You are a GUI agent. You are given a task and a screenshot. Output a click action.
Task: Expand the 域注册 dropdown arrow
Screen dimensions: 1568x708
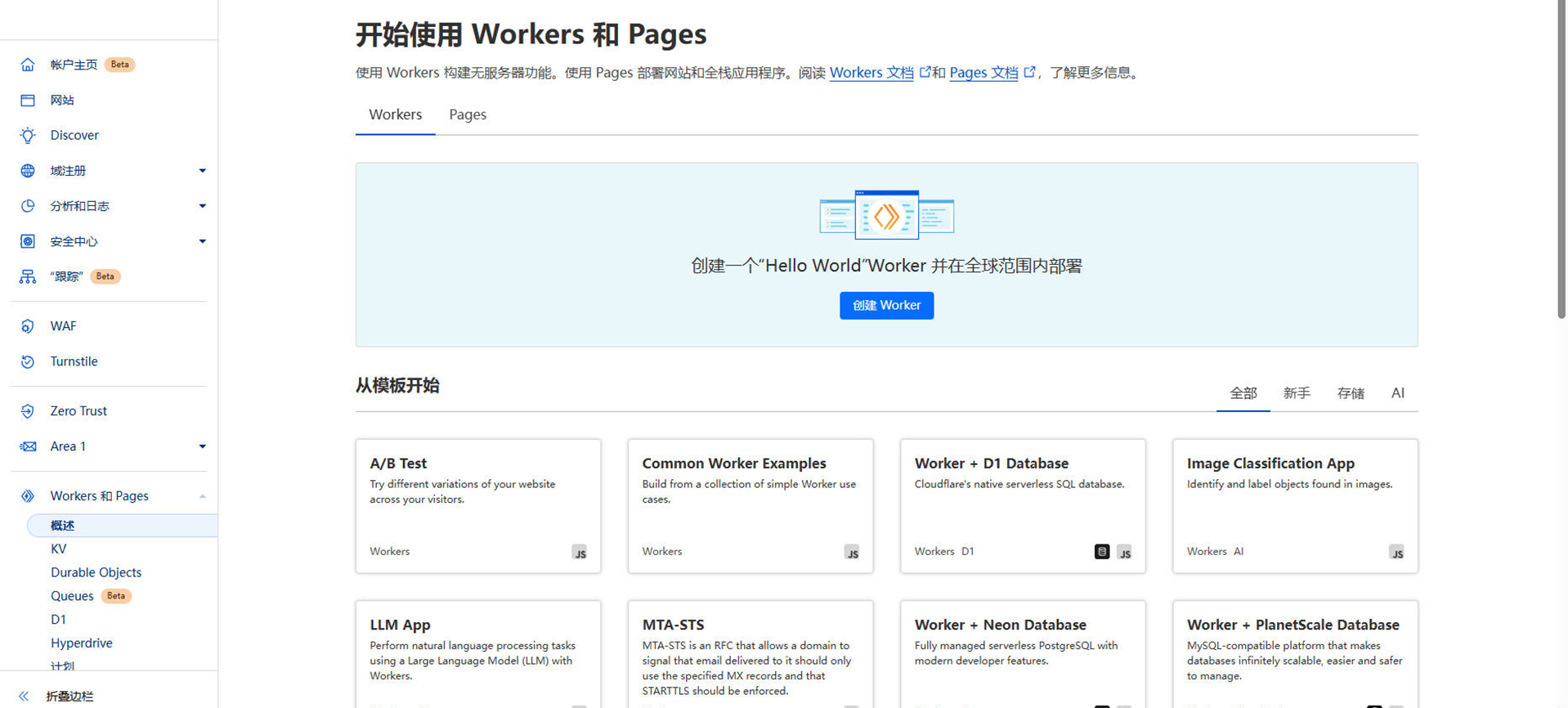coord(202,170)
